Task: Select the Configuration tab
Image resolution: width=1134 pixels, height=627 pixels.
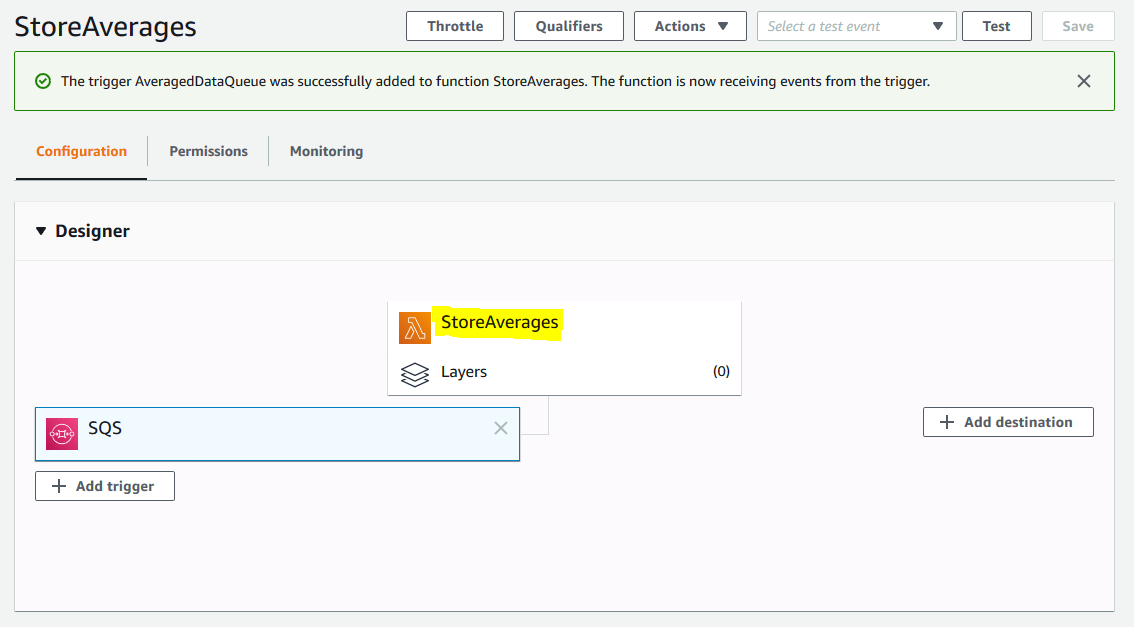Action: tap(82, 151)
